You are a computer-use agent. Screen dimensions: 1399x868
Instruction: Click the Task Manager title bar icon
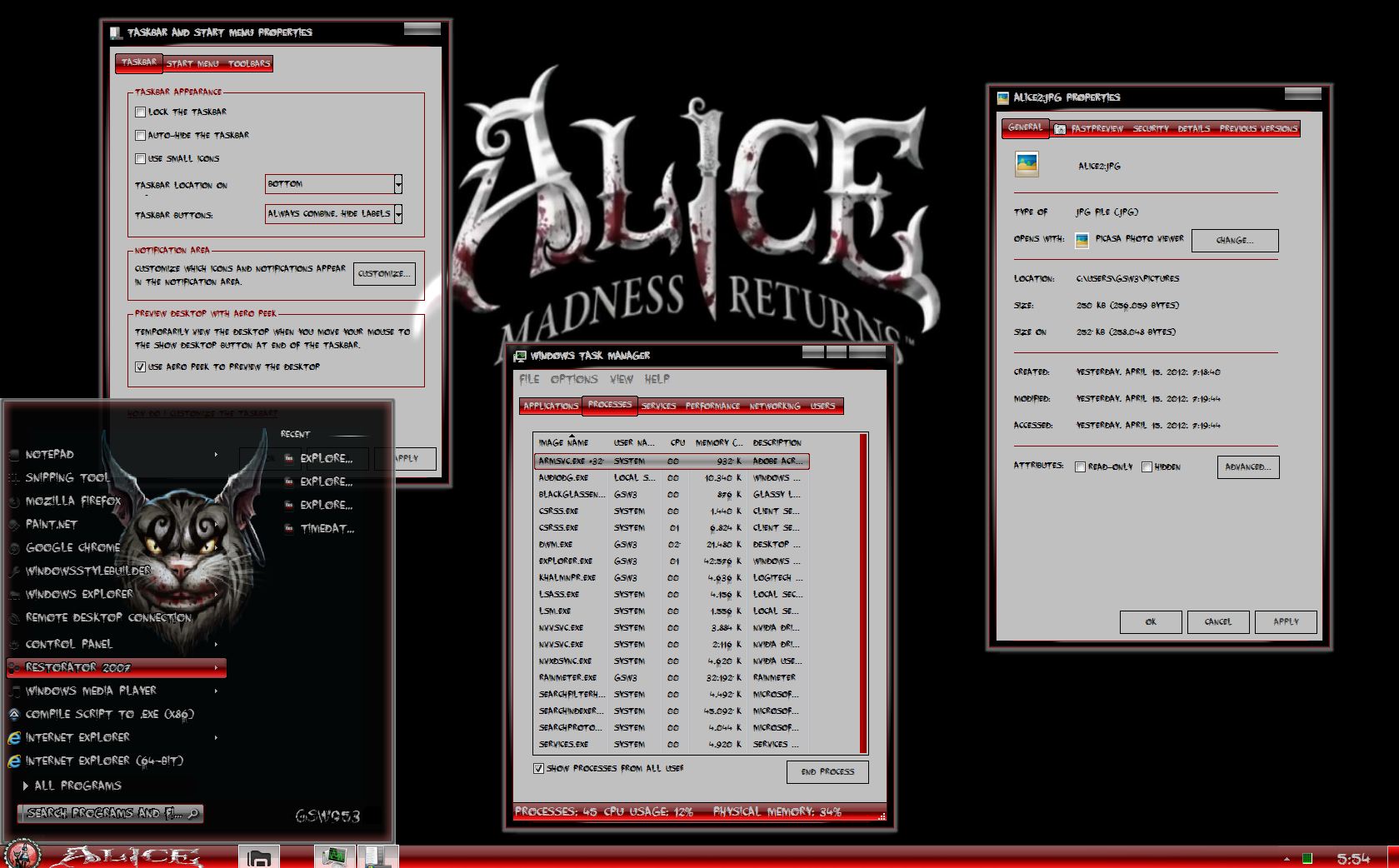520,356
